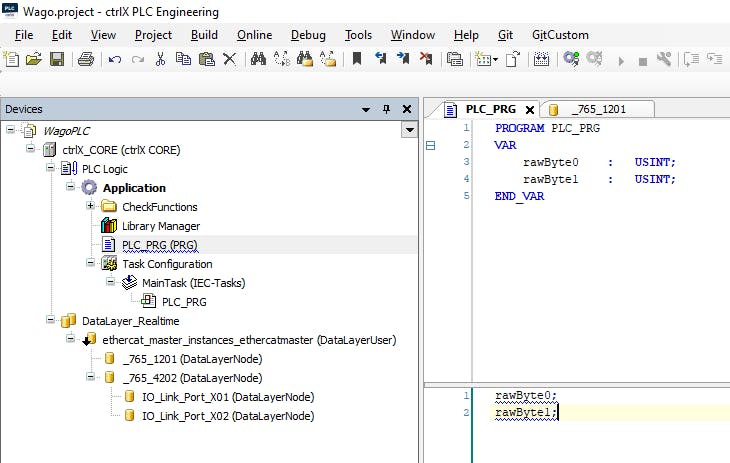Collapse the Application node

pos(70,186)
